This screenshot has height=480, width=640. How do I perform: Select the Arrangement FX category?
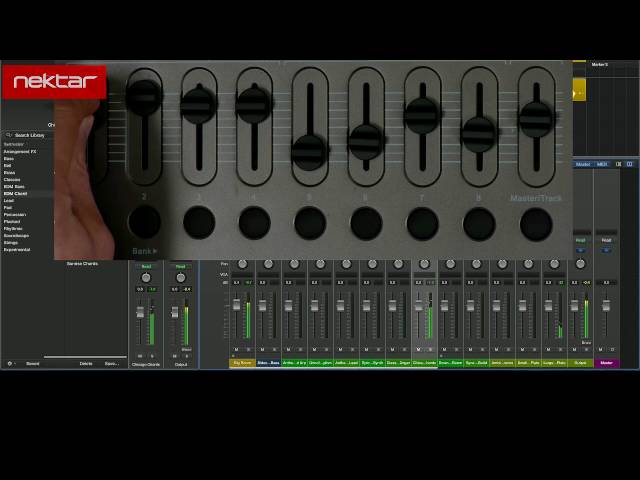point(20,151)
